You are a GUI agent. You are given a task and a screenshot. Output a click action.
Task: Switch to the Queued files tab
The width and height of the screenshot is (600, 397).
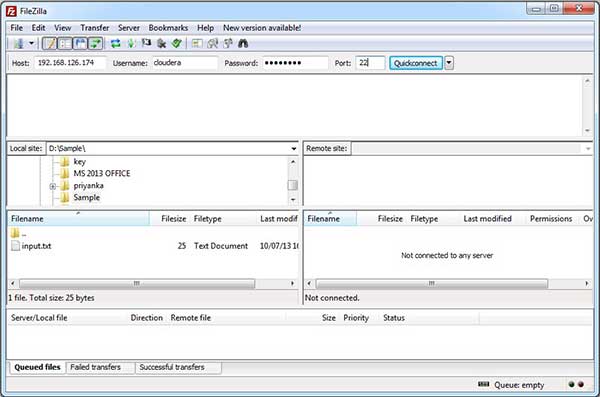37,367
